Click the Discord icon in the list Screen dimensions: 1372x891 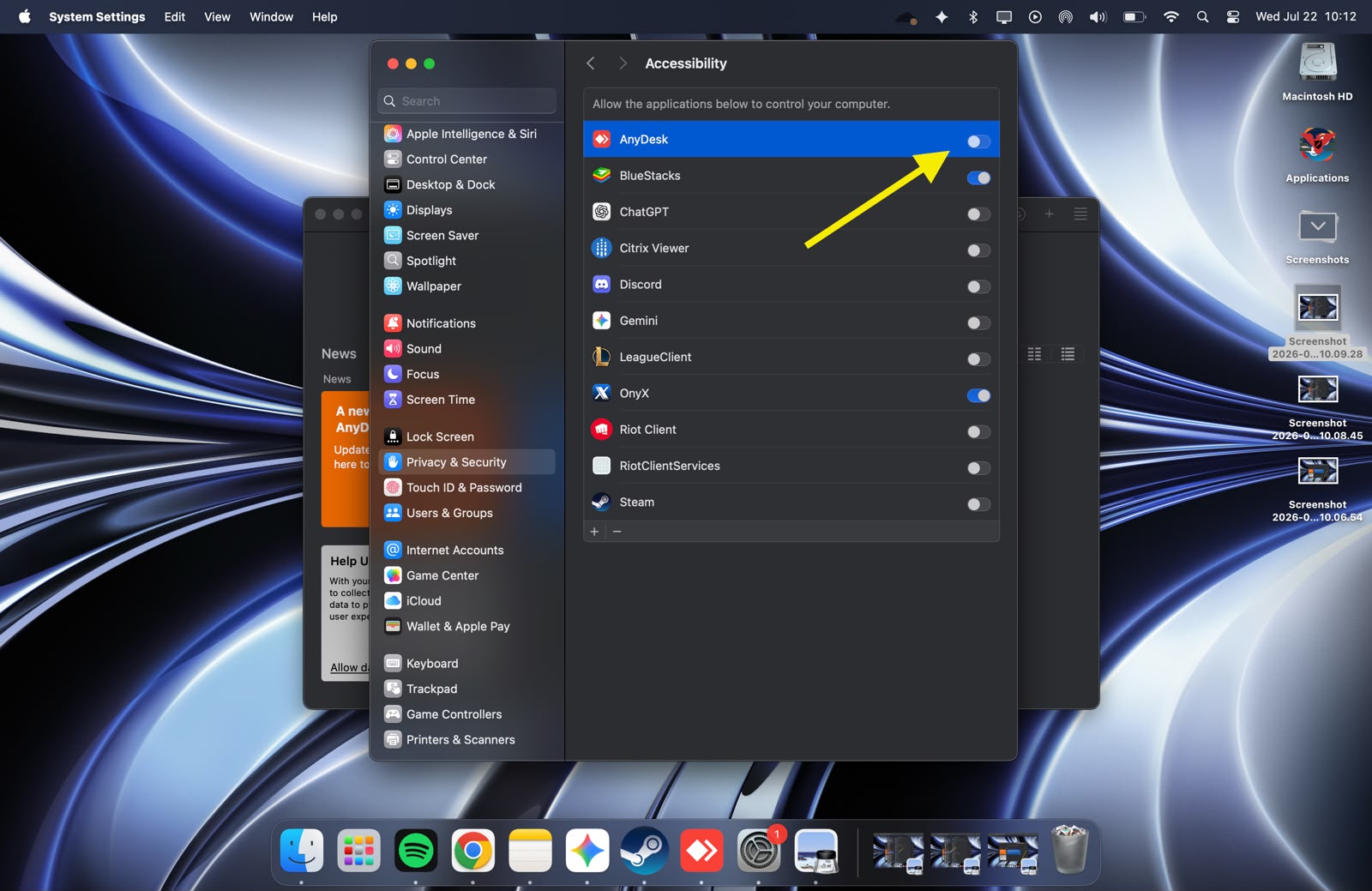(602, 284)
